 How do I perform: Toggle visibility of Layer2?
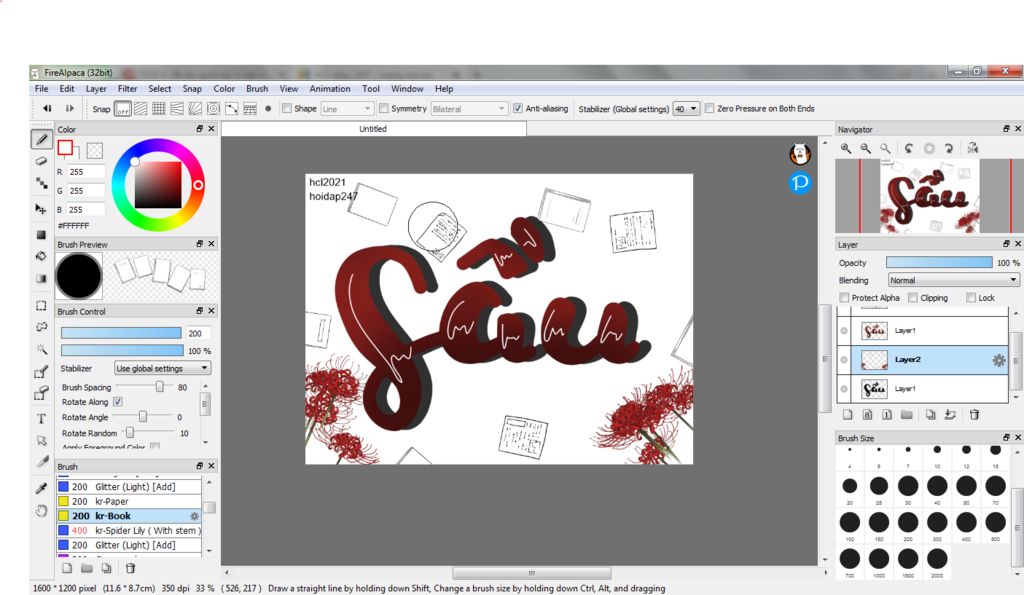click(844, 360)
